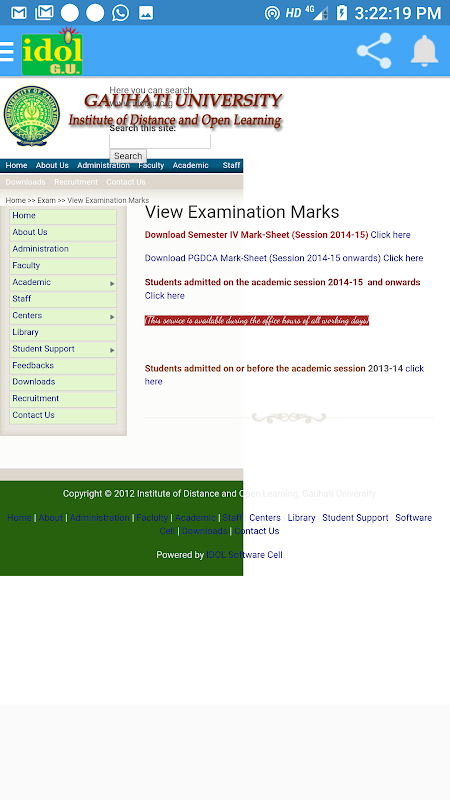Expand Academic submenu arrow in sidebar

[x=112, y=283]
